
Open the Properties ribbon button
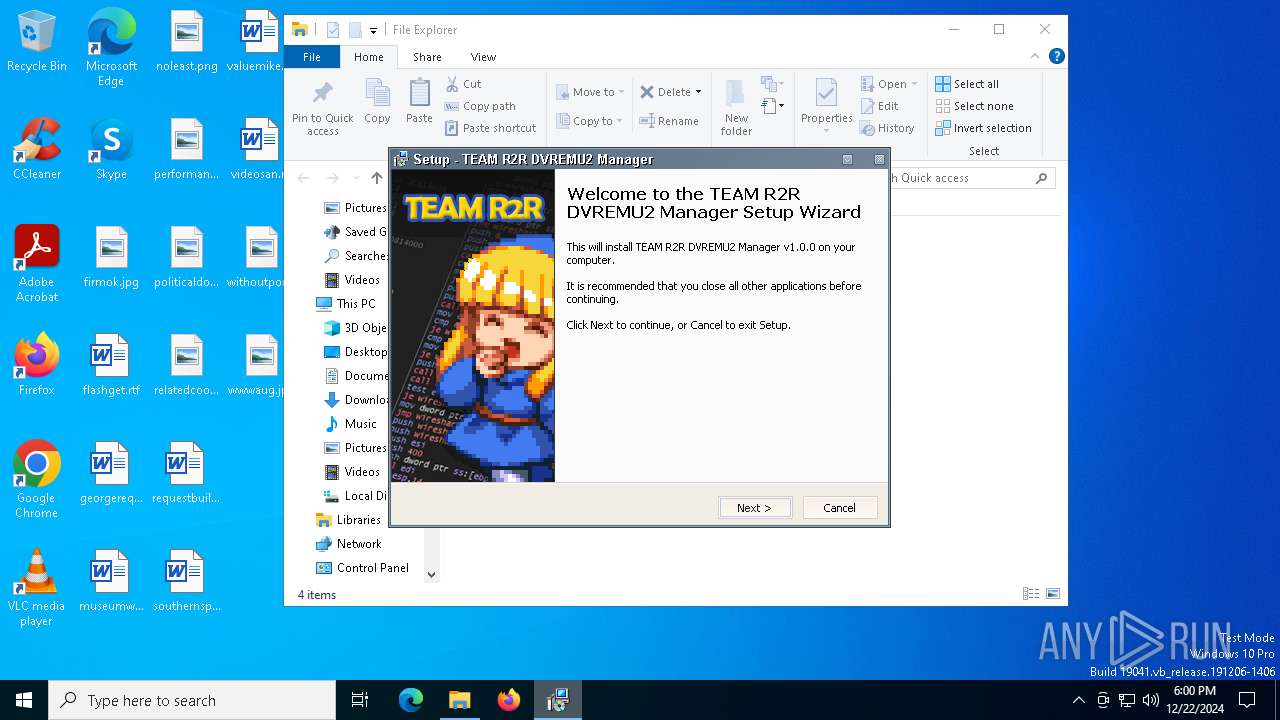tap(827, 106)
